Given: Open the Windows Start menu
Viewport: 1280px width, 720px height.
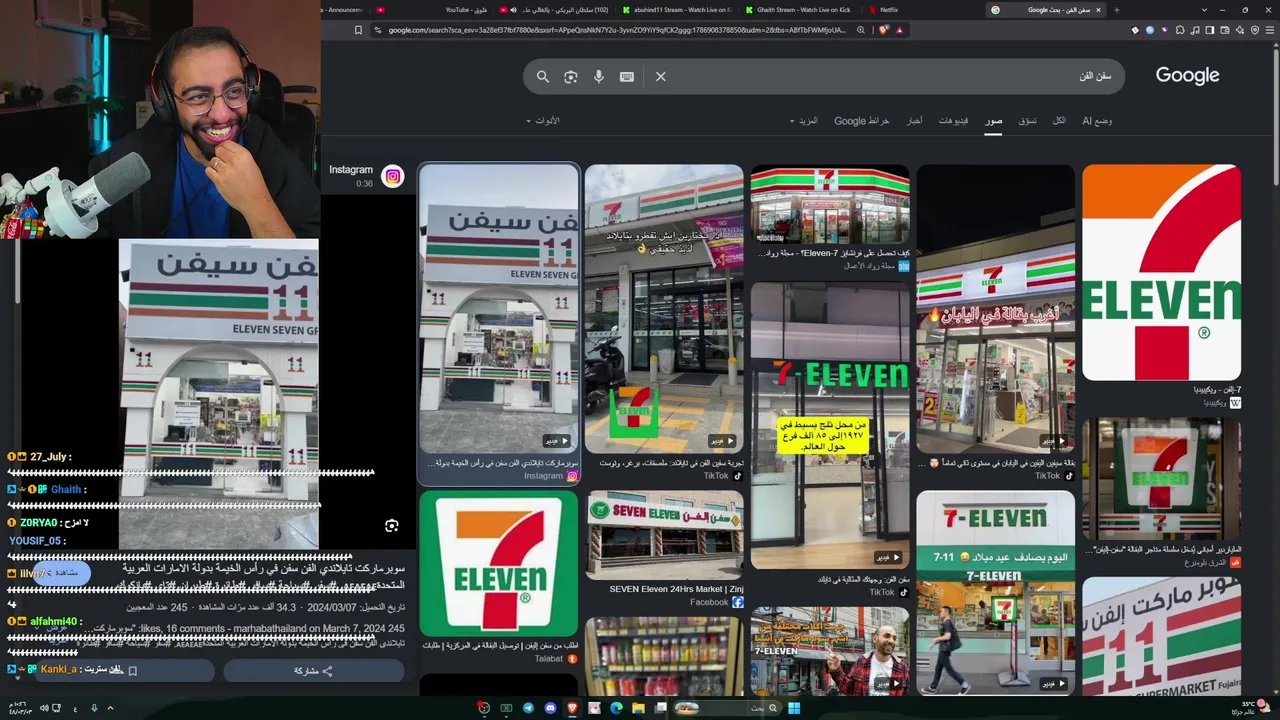Looking at the screenshot, I should coord(794,708).
